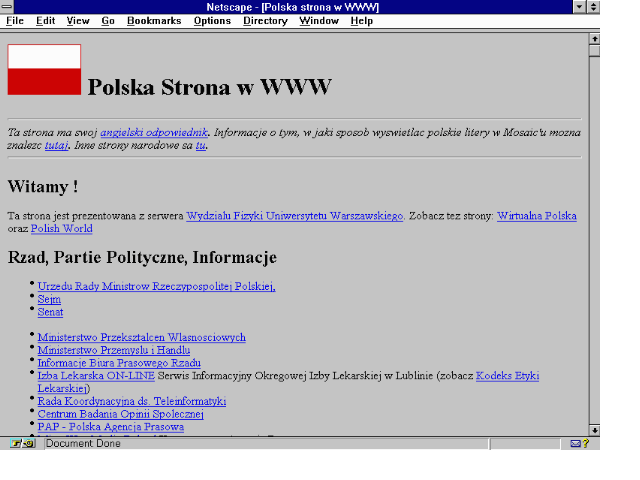Click the Sejm link
Image resolution: width=640 pixels, height=480 pixels.
click(49, 299)
